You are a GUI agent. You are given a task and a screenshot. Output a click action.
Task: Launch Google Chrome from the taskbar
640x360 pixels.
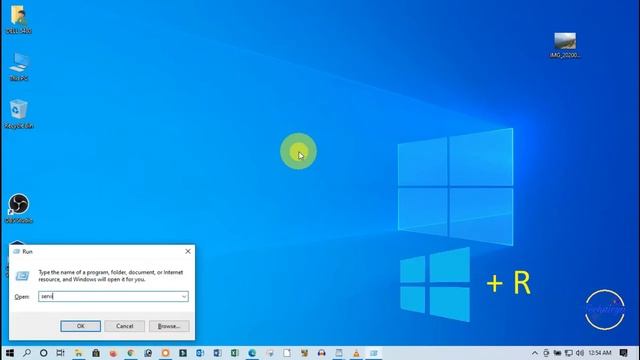coord(131,353)
